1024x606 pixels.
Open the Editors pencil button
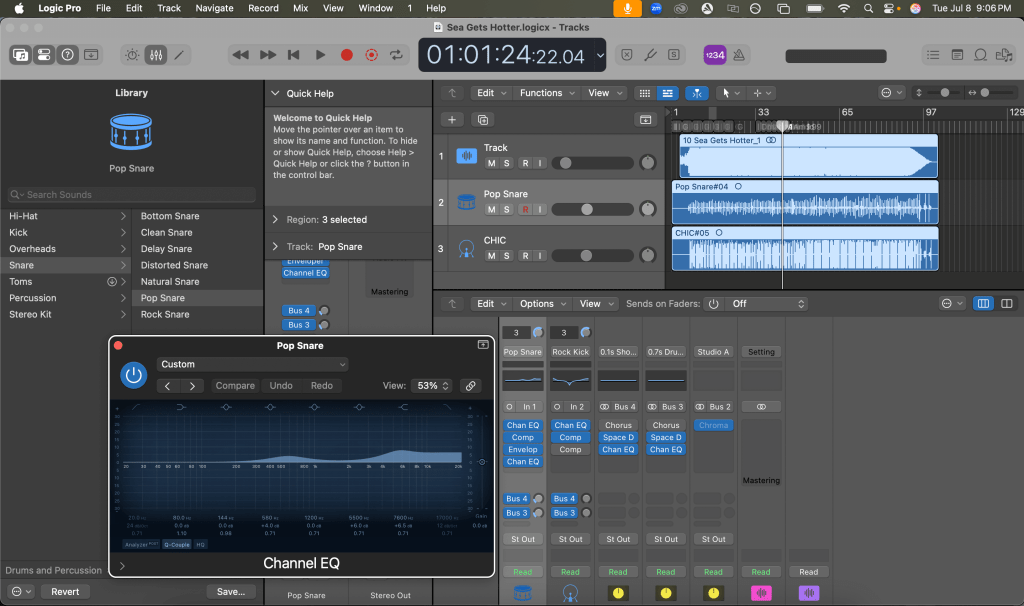click(179, 55)
